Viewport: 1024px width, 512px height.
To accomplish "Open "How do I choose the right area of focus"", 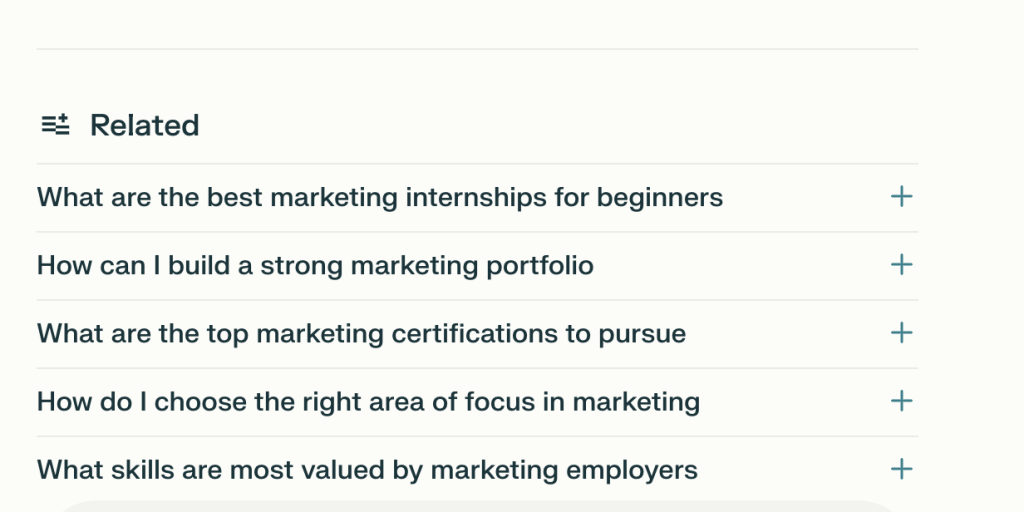I will (368, 401).
